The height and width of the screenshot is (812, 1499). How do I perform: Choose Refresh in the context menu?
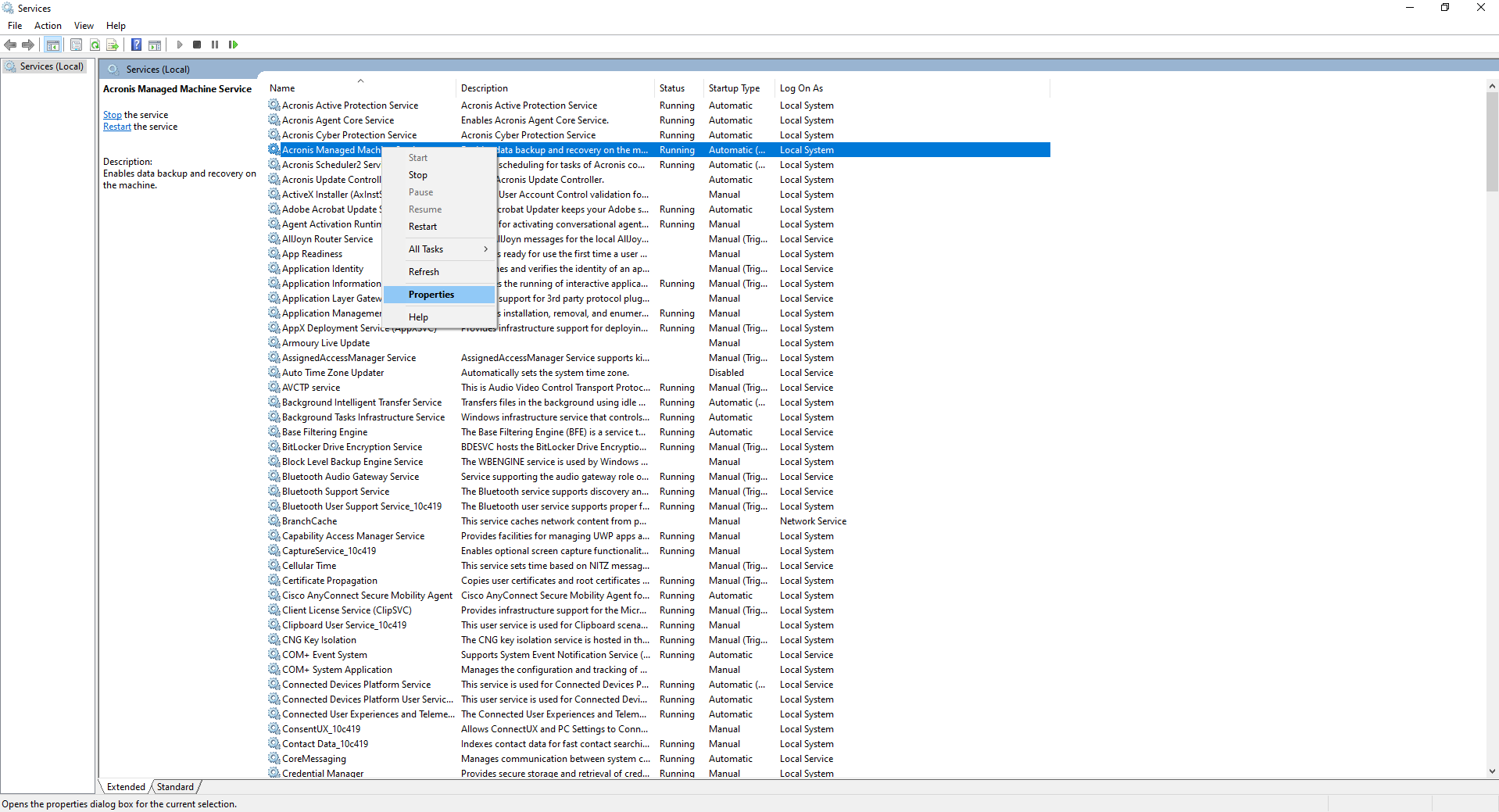pyautogui.click(x=439, y=272)
